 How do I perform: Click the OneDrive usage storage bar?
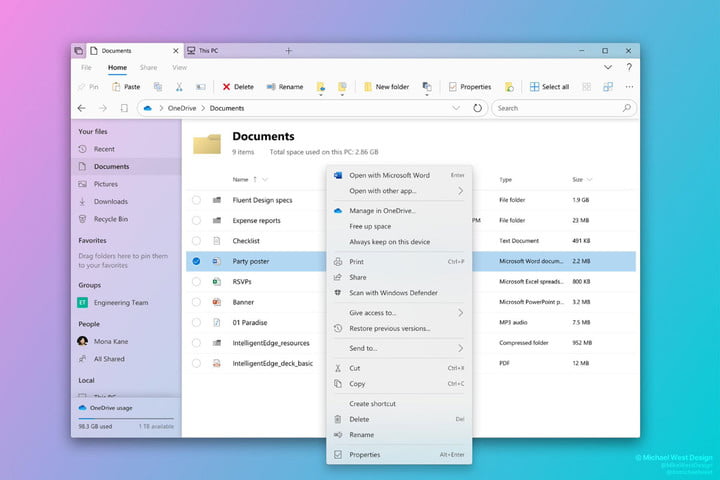click(x=125, y=419)
